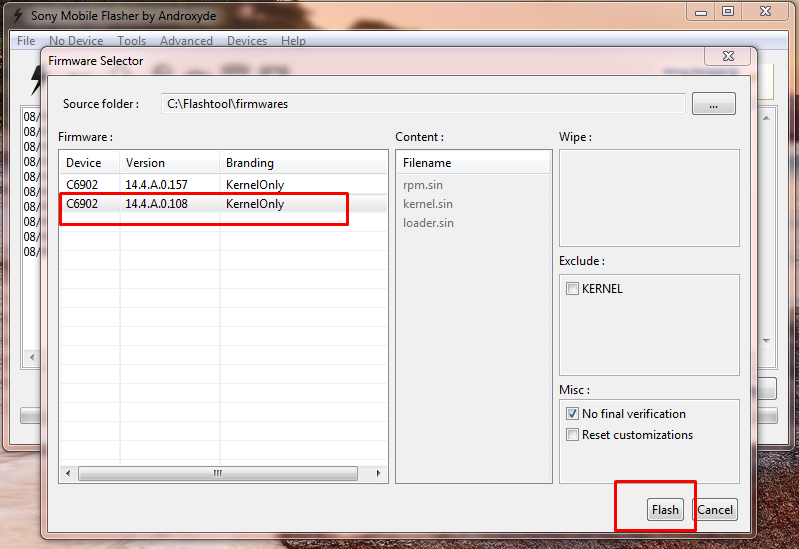Close the Firmware Selector dialog
Image resolution: width=799 pixels, height=549 pixels.
click(x=728, y=56)
